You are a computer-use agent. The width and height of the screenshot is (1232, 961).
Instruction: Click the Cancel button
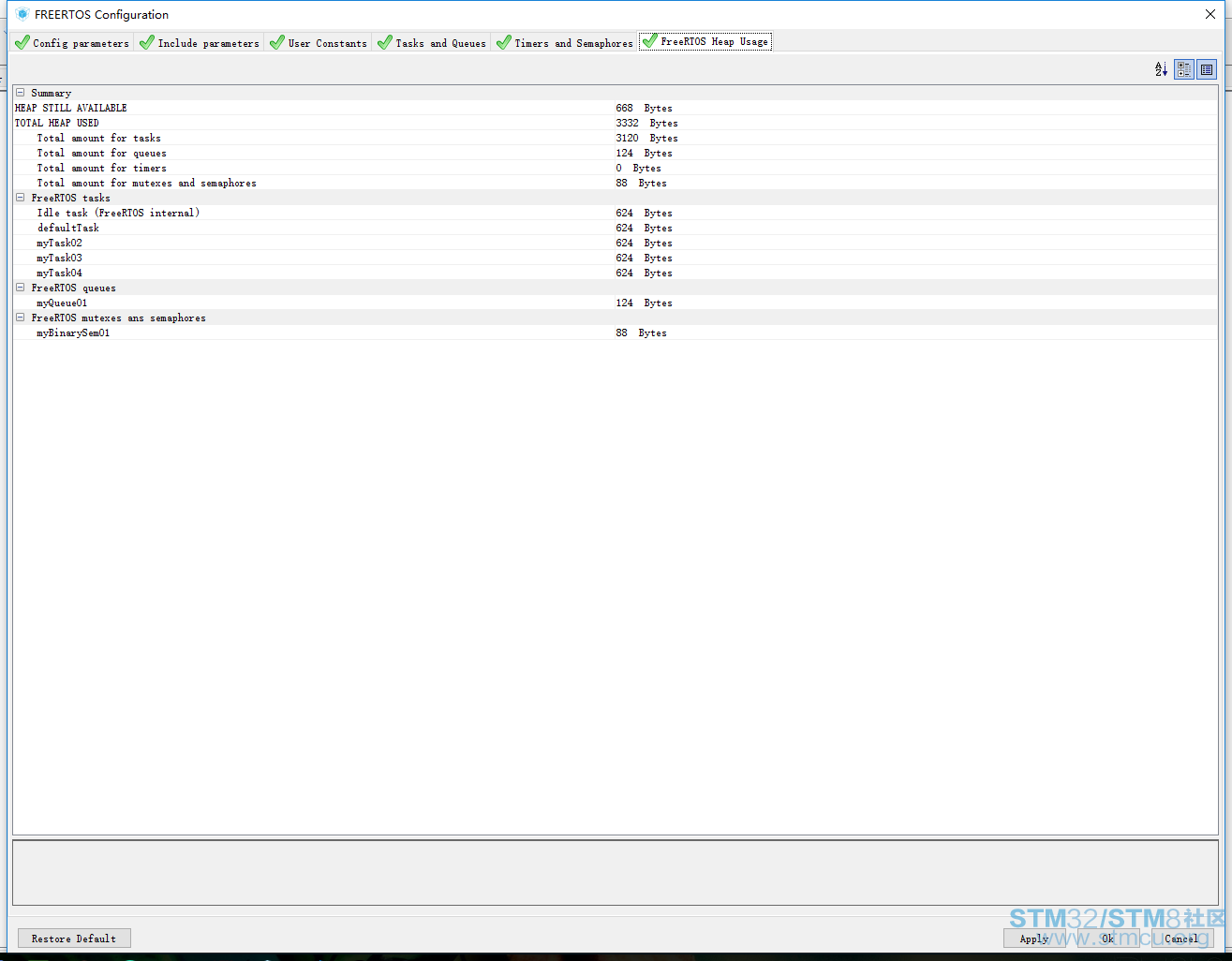coord(1181,939)
